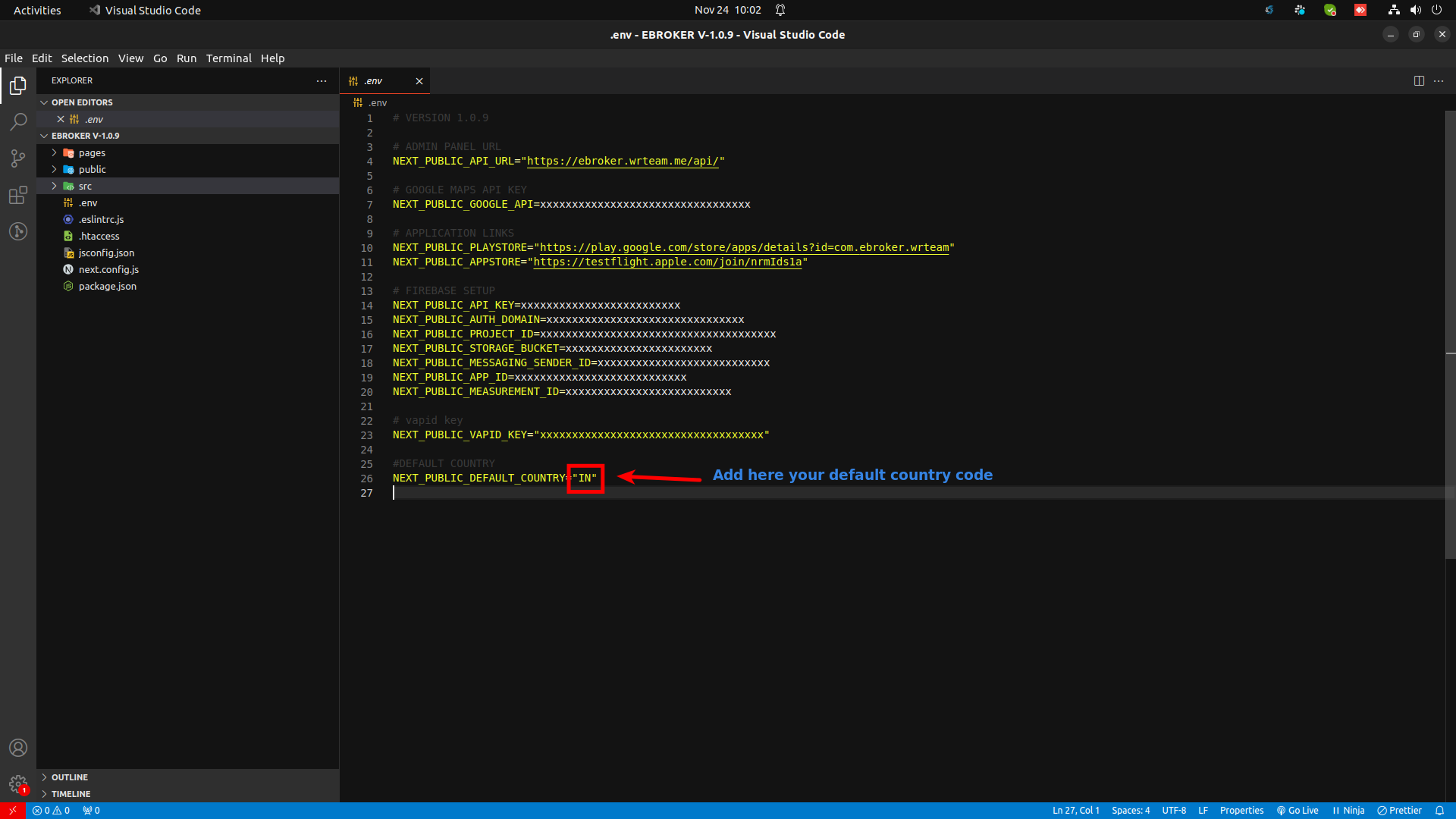
Task: Click the Activities button in top bar
Action: (x=37, y=10)
